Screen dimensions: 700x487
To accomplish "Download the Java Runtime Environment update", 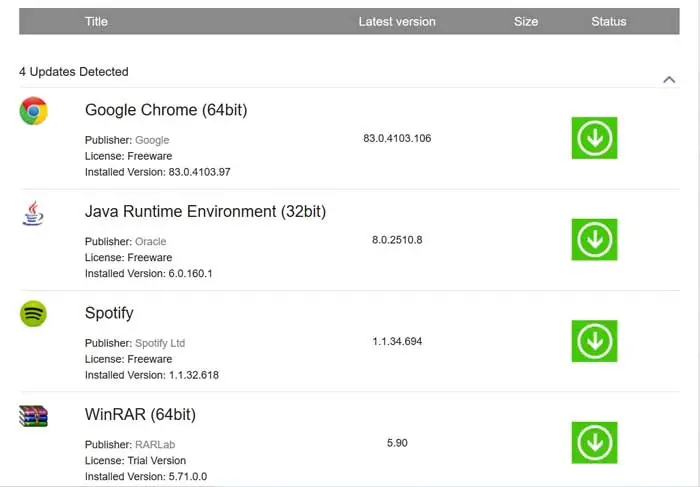I will click(x=594, y=240).
